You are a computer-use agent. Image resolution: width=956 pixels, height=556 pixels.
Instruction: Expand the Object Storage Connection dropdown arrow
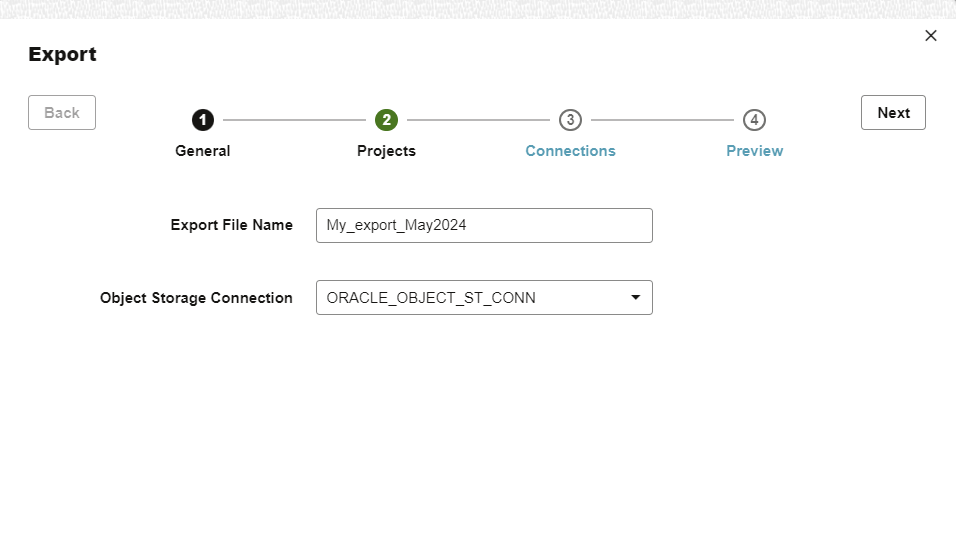[635, 298]
